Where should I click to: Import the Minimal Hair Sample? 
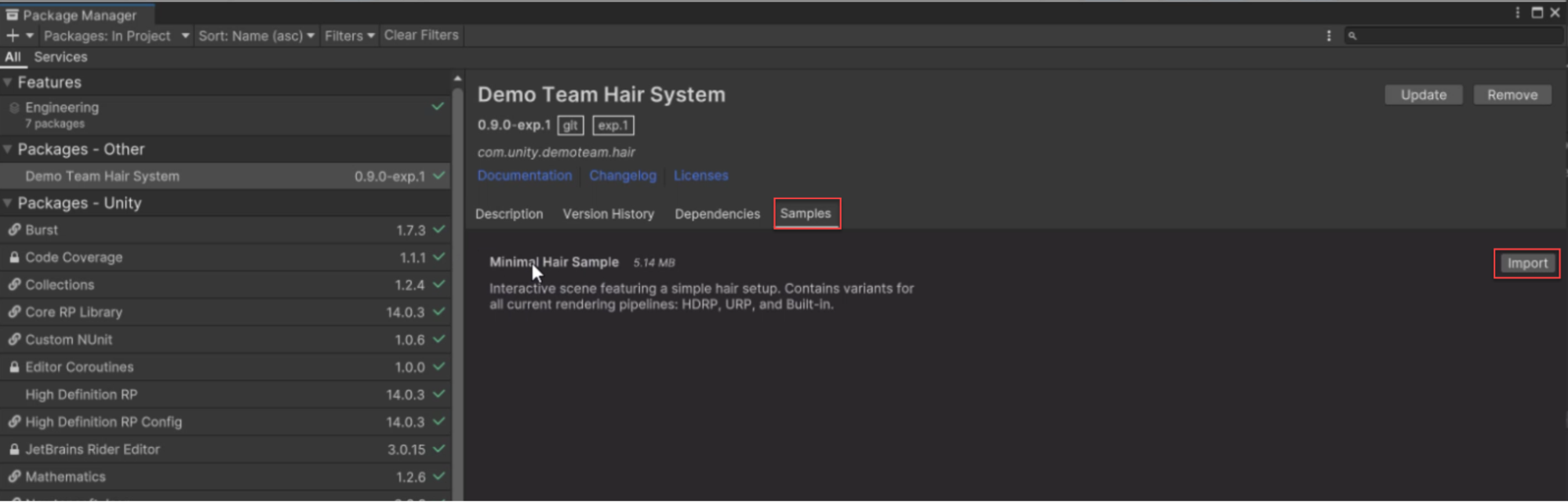tap(1526, 264)
